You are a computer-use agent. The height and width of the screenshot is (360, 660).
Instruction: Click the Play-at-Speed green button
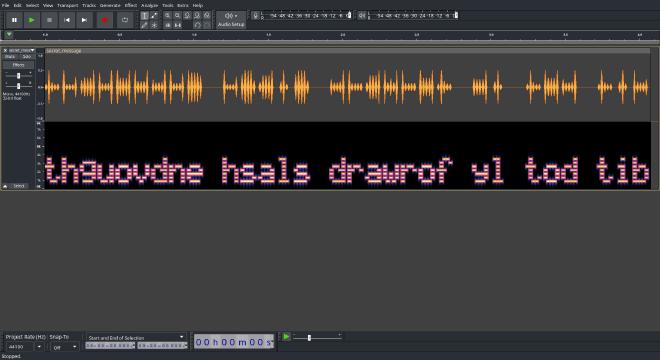click(x=286, y=336)
